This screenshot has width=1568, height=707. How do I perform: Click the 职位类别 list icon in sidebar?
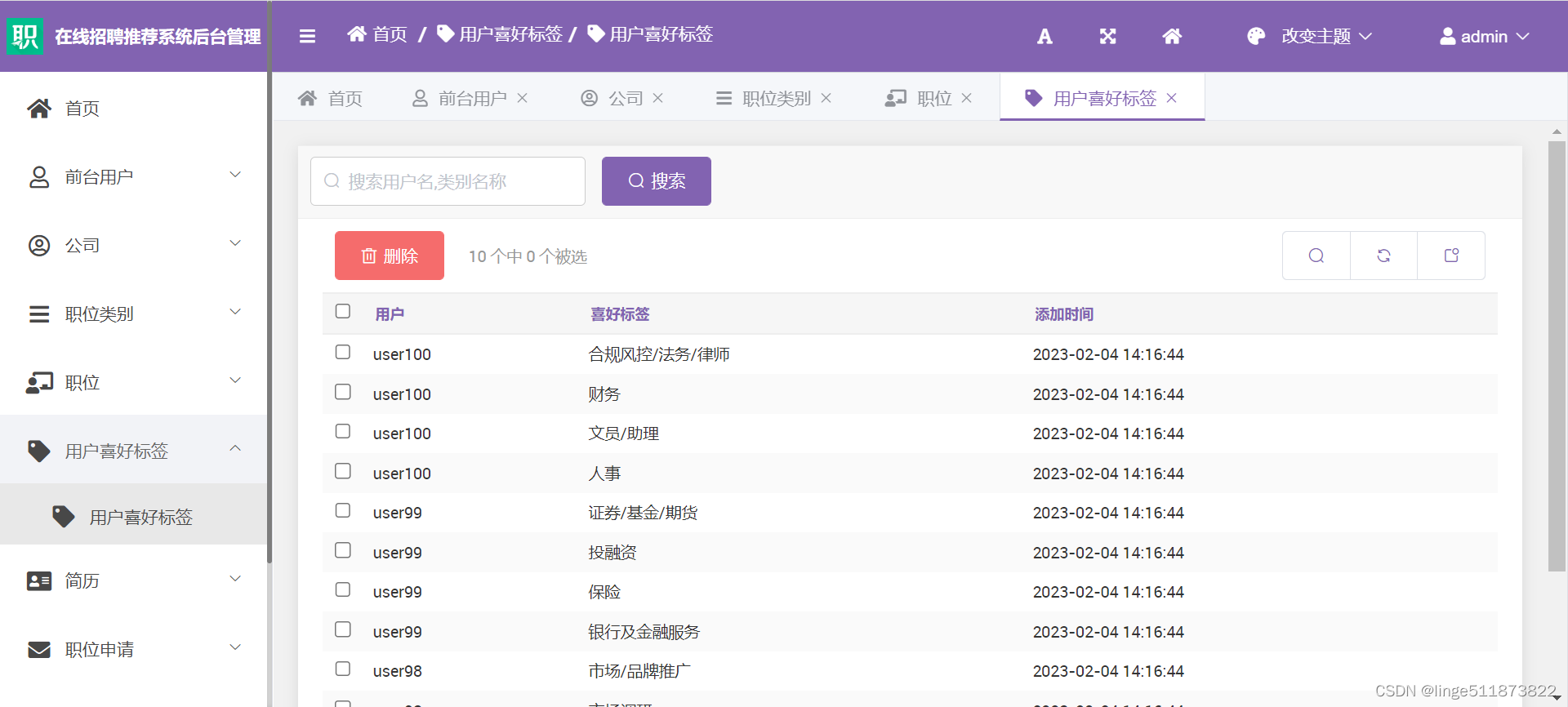[39, 314]
